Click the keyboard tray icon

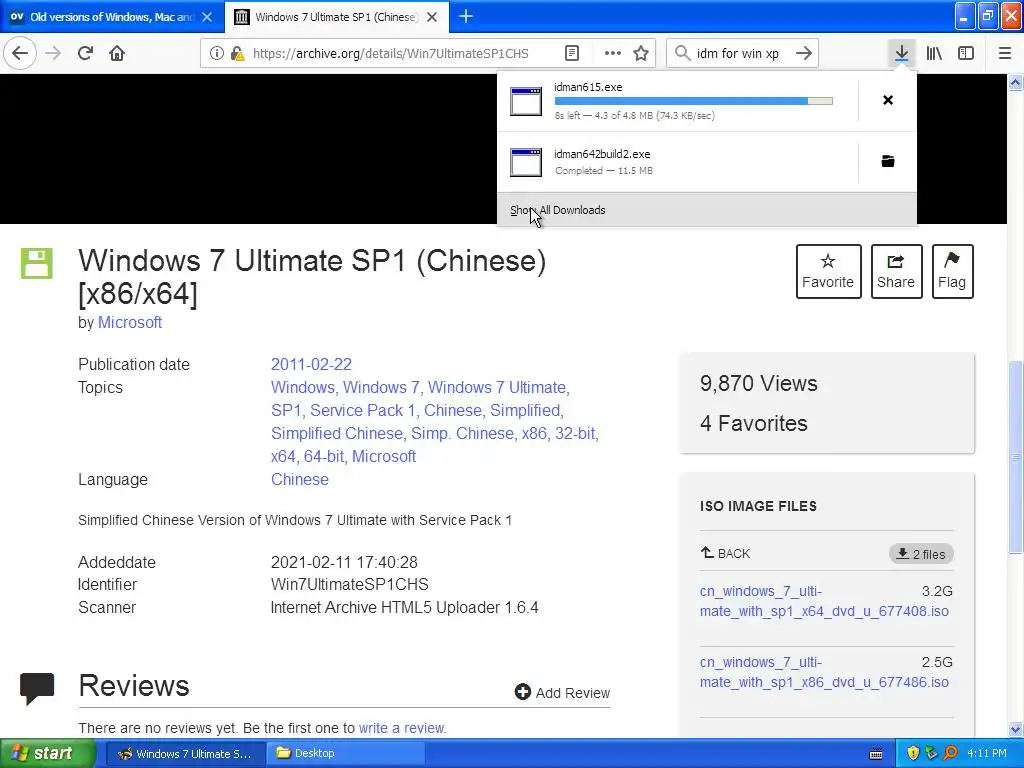click(876, 754)
